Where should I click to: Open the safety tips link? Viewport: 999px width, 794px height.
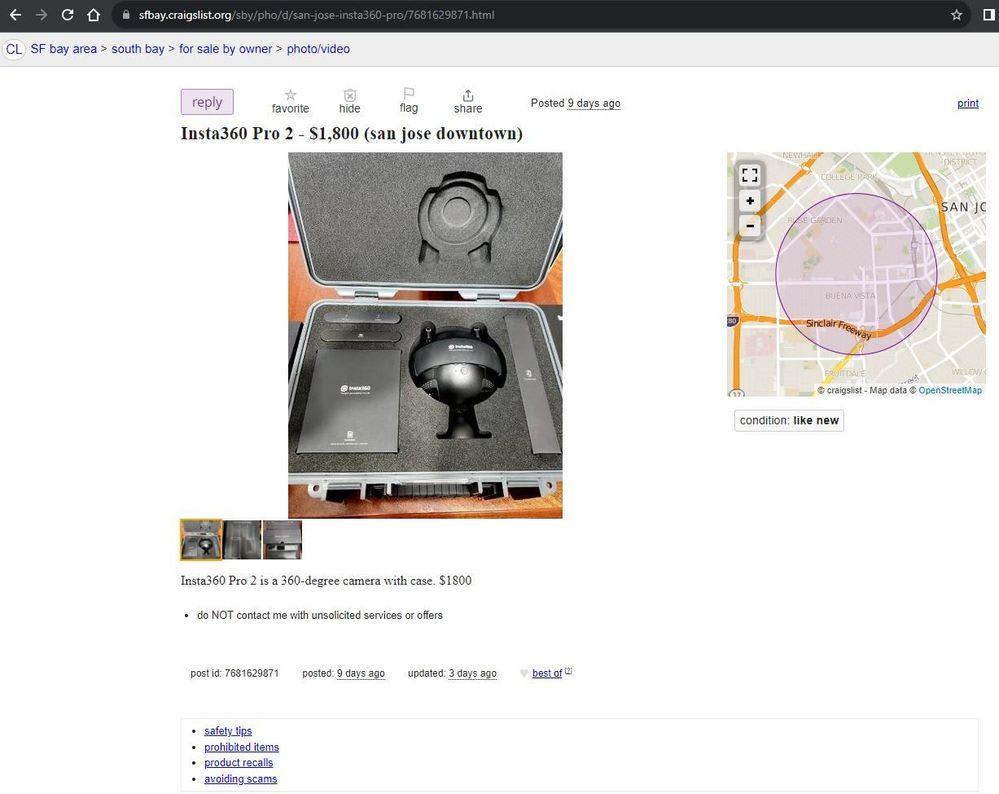pos(228,731)
